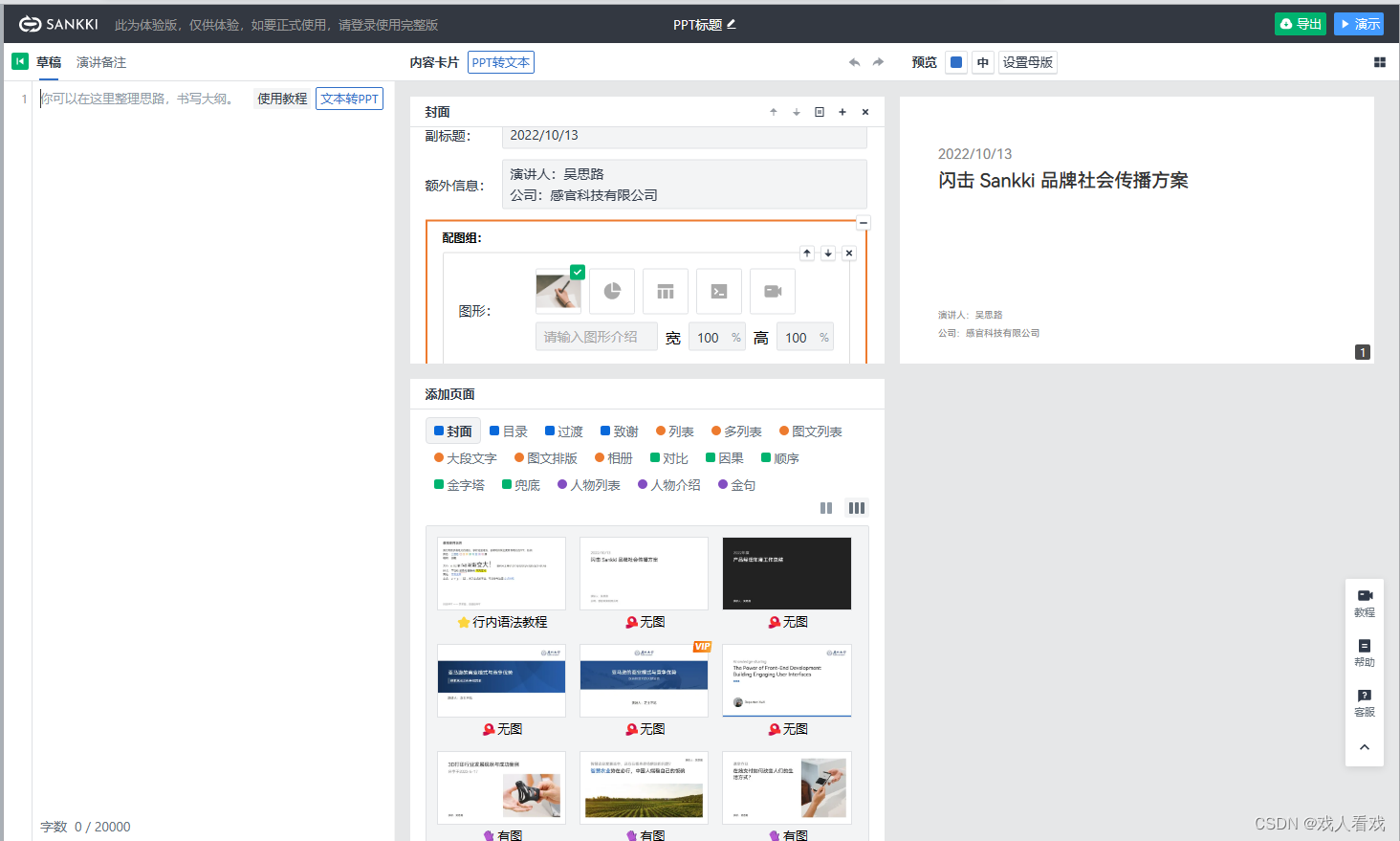The height and width of the screenshot is (841, 1400).
Task: Move the 配图组 image item up
Action: pyautogui.click(x=807, y=254)
